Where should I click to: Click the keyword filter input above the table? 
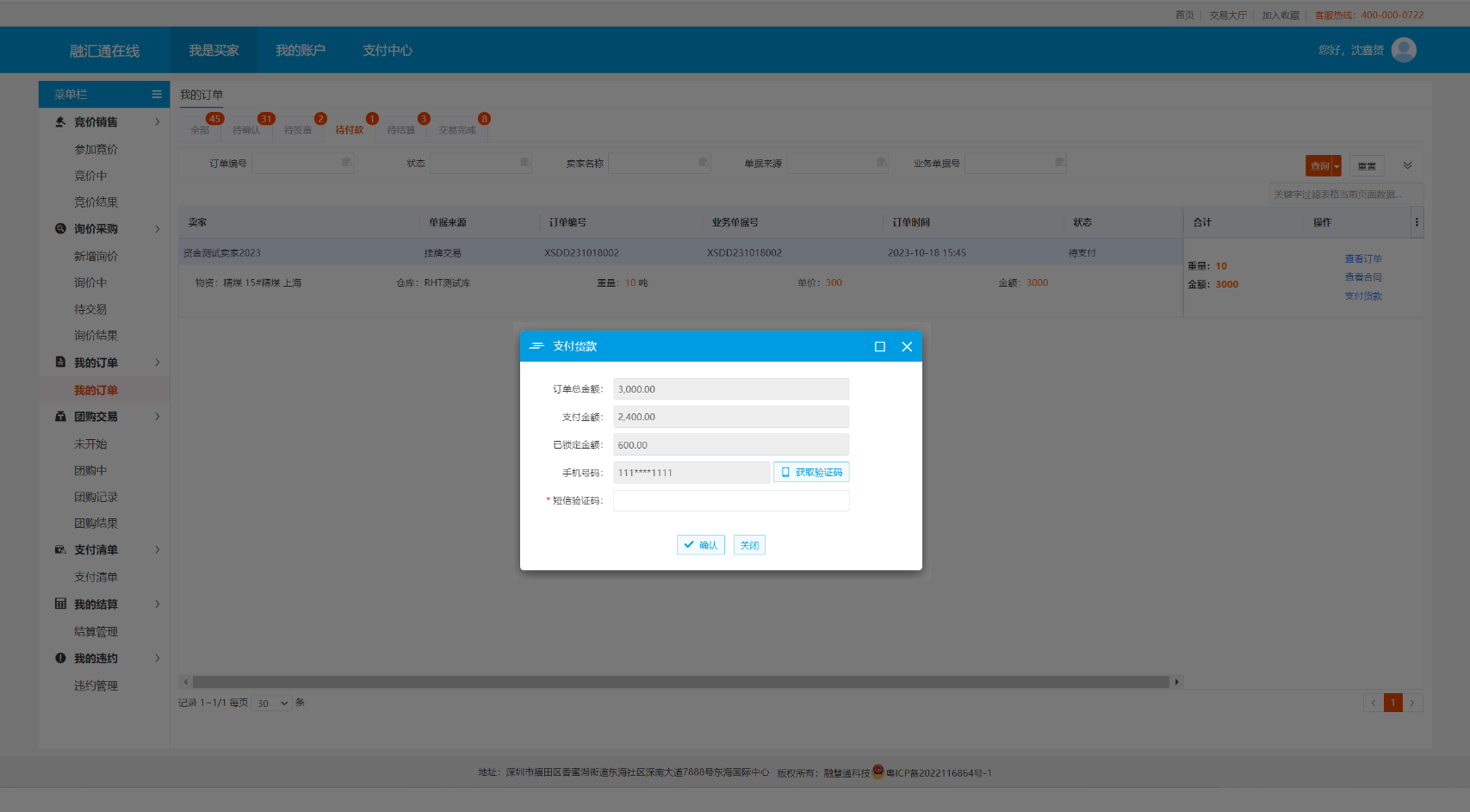tap(1346, 195)
